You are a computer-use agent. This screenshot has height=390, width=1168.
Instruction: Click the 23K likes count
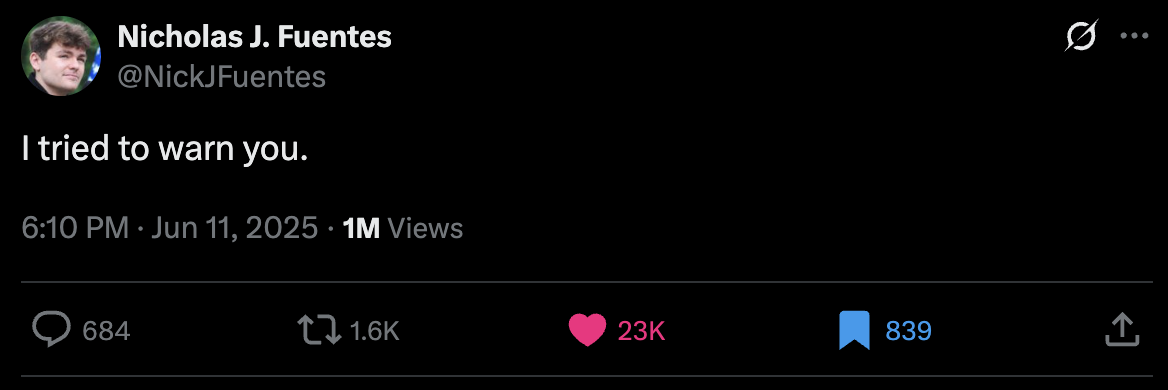pos(641,331)
